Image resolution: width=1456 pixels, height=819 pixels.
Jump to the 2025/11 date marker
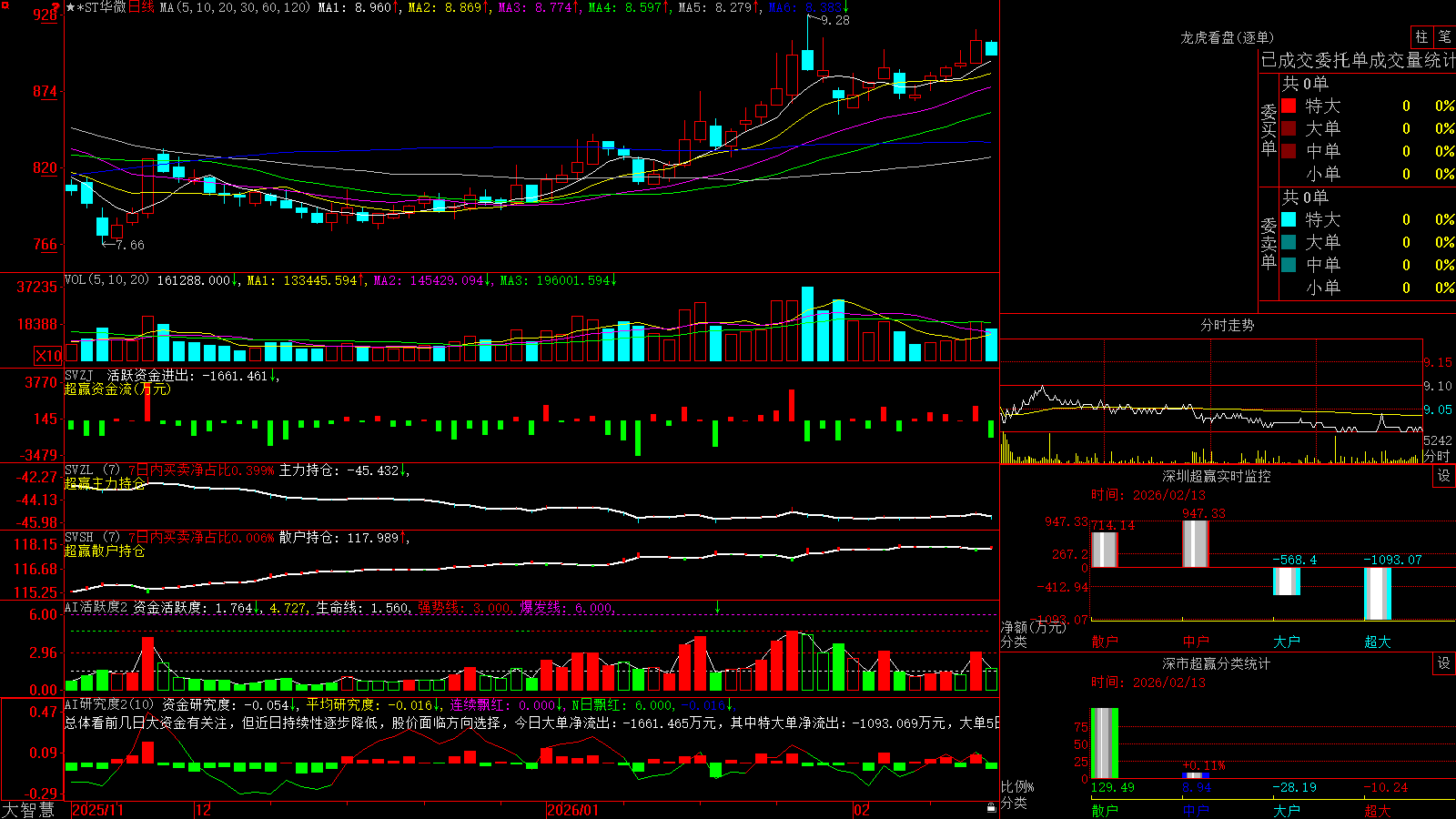(97, 810)
